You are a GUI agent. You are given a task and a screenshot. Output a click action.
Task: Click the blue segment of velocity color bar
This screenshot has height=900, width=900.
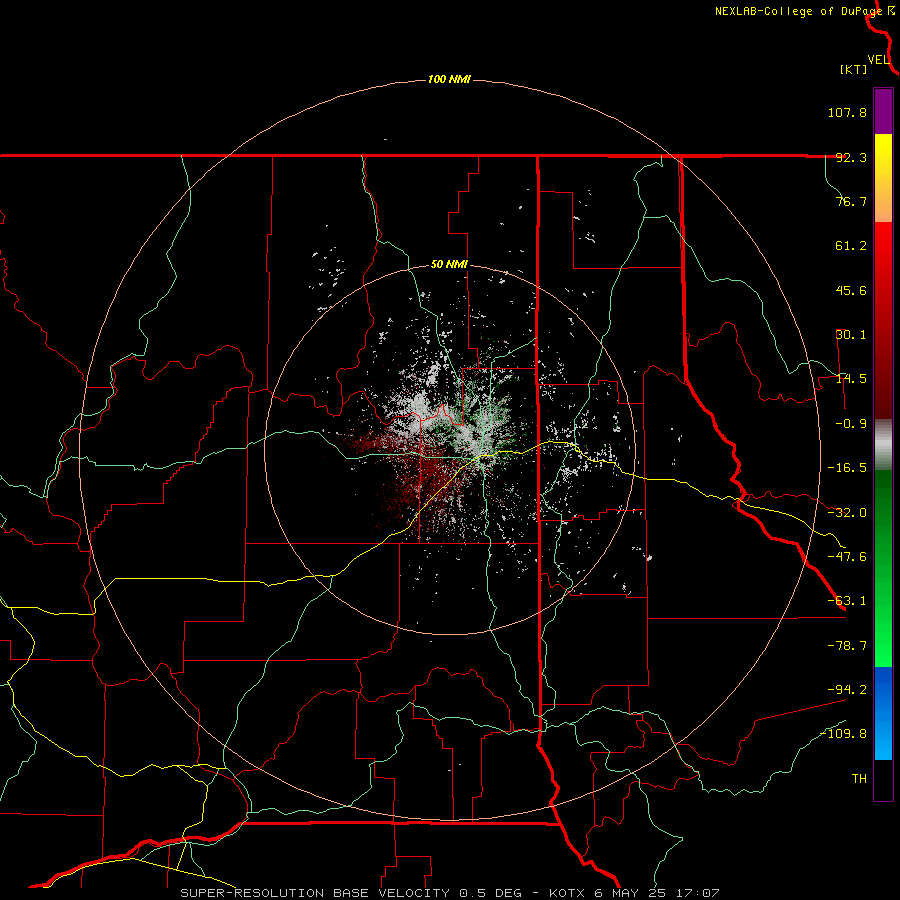tap(883, 713)
